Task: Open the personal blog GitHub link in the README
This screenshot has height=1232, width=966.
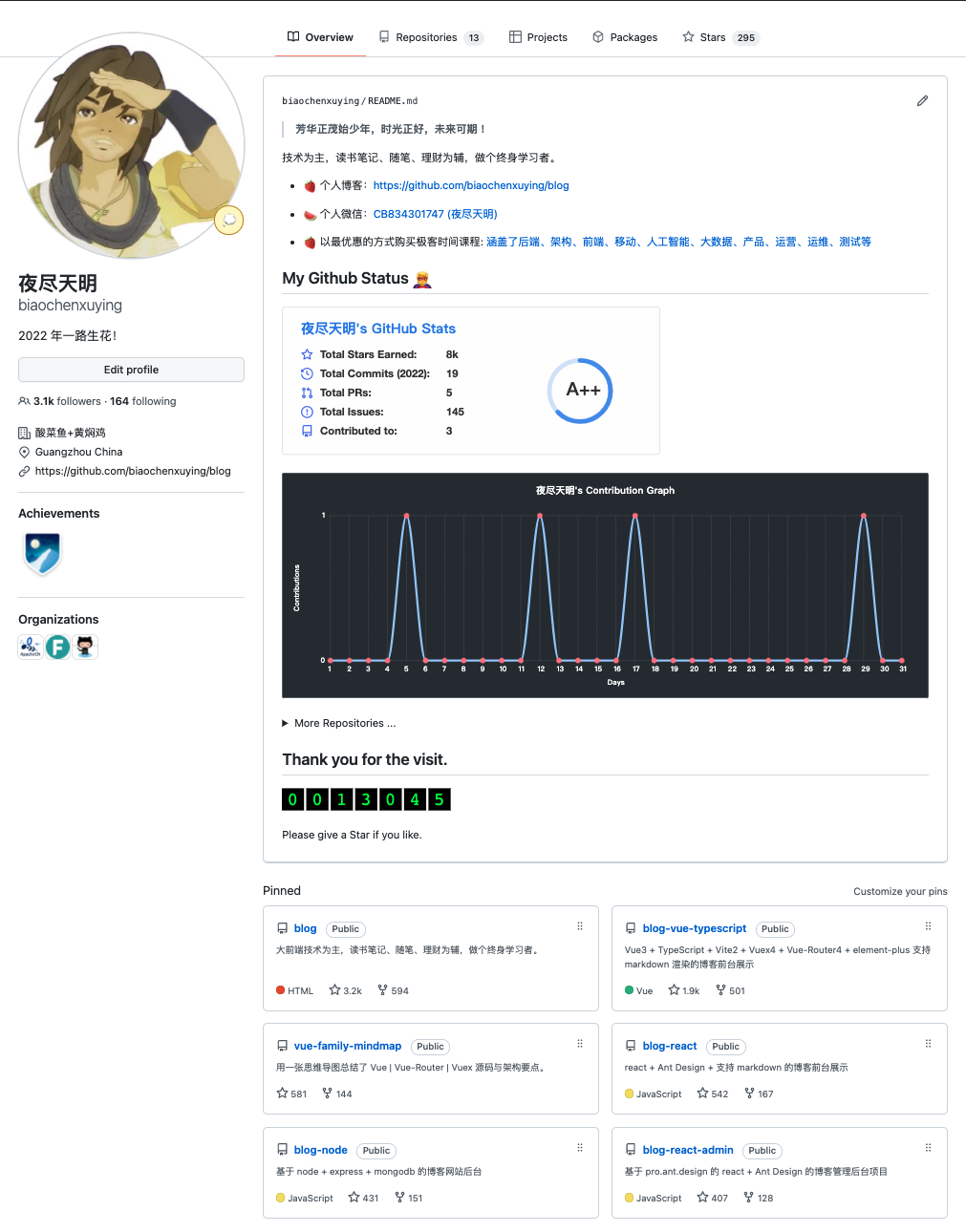Action: tap(471, 185)
